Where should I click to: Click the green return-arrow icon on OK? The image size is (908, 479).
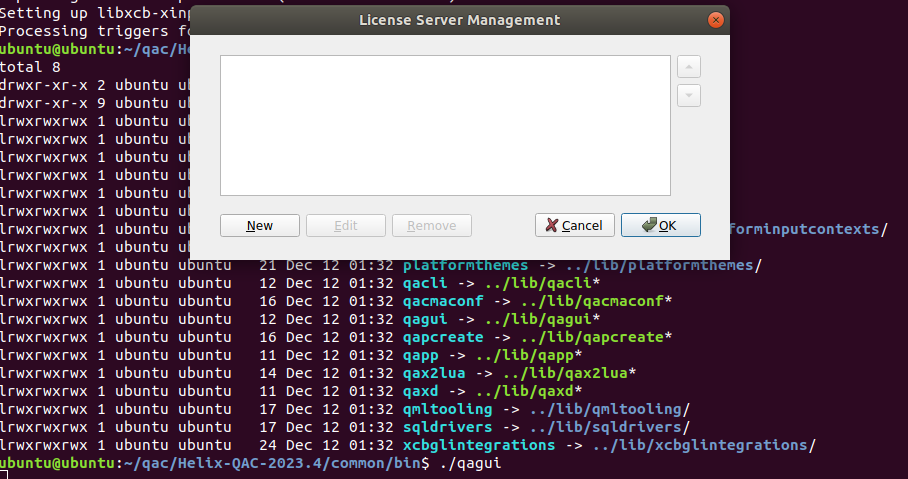click(649, 226)
